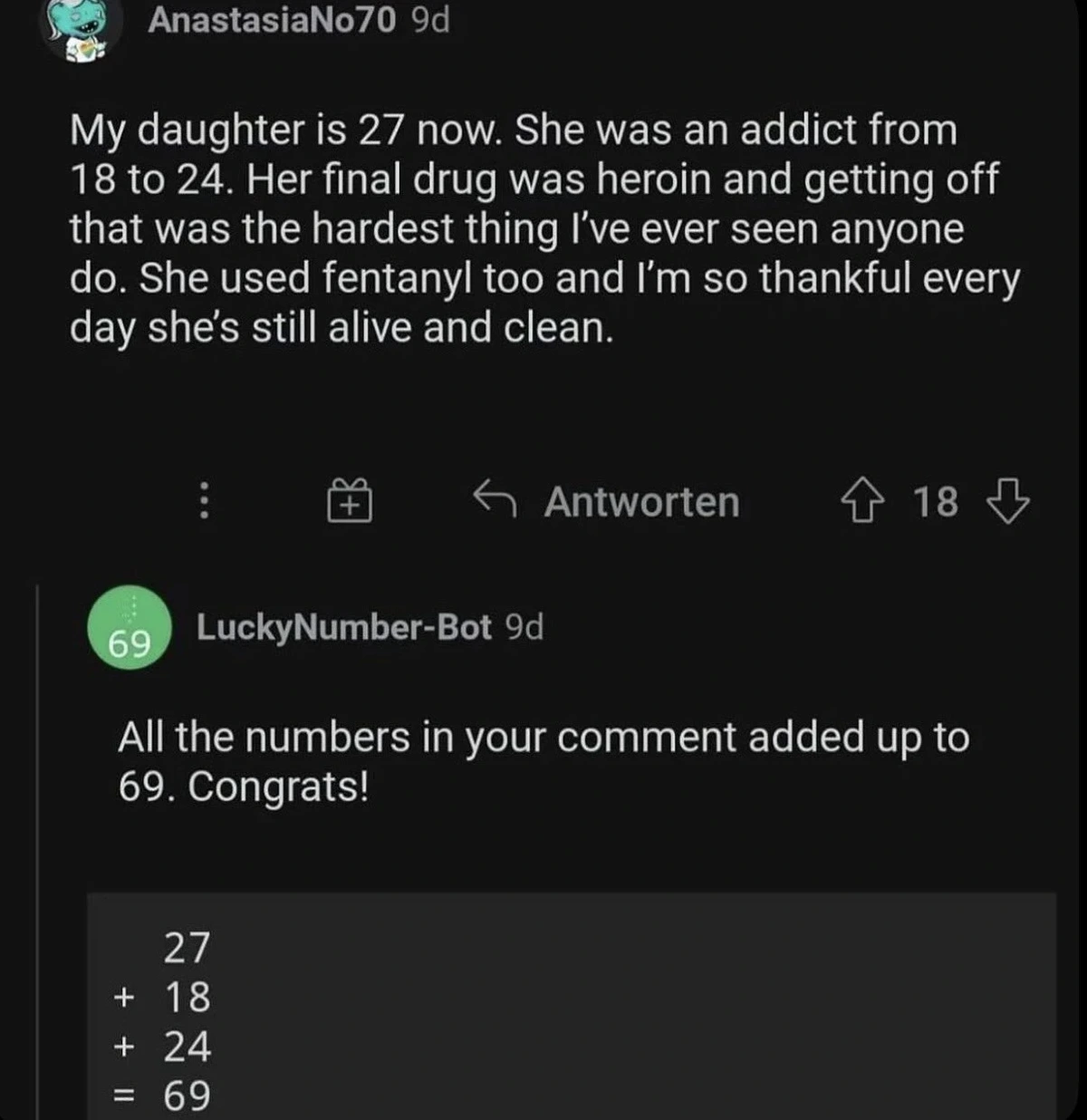1087x1120 pixels.
Task: Click the "+ 24" line in the calculation
Action: pos(164,1047)
